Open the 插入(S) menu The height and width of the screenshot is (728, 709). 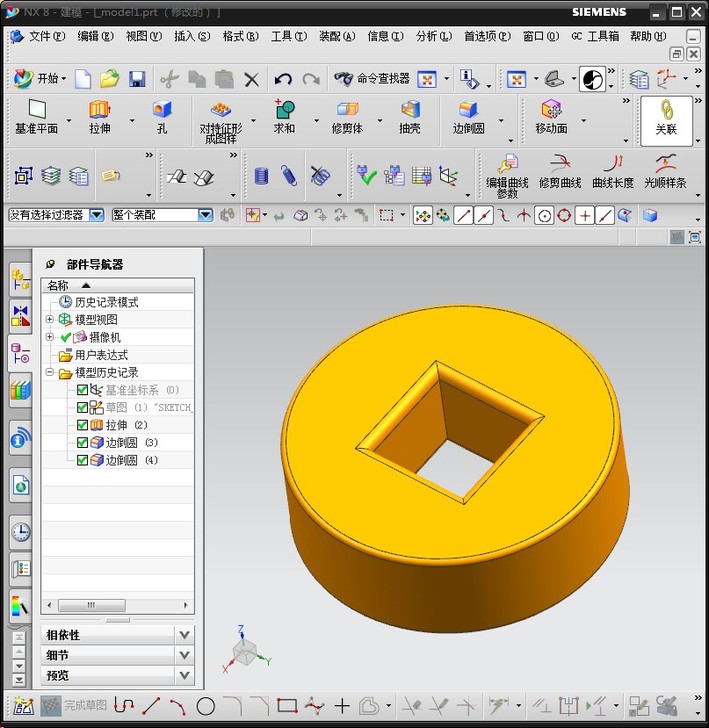point(191,36)
